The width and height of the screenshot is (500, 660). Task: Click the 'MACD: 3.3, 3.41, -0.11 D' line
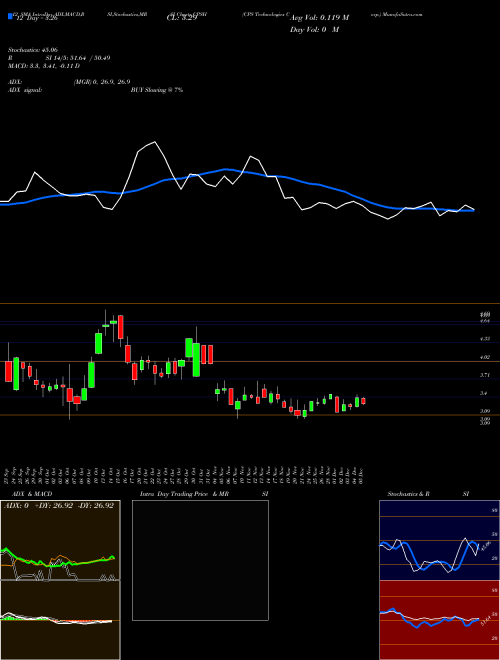tap(44, 66)
